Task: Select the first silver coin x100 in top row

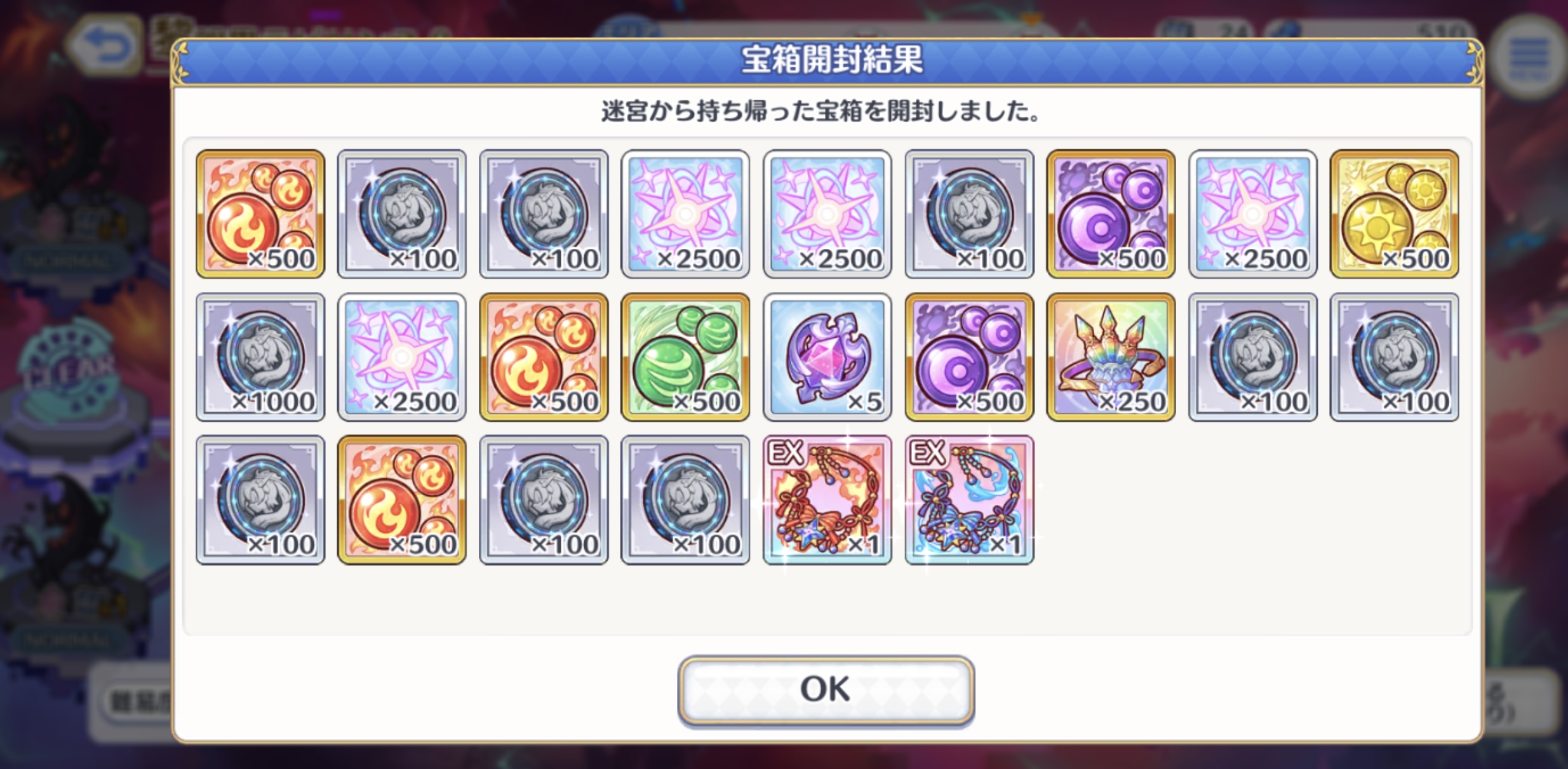Action: 401,214
